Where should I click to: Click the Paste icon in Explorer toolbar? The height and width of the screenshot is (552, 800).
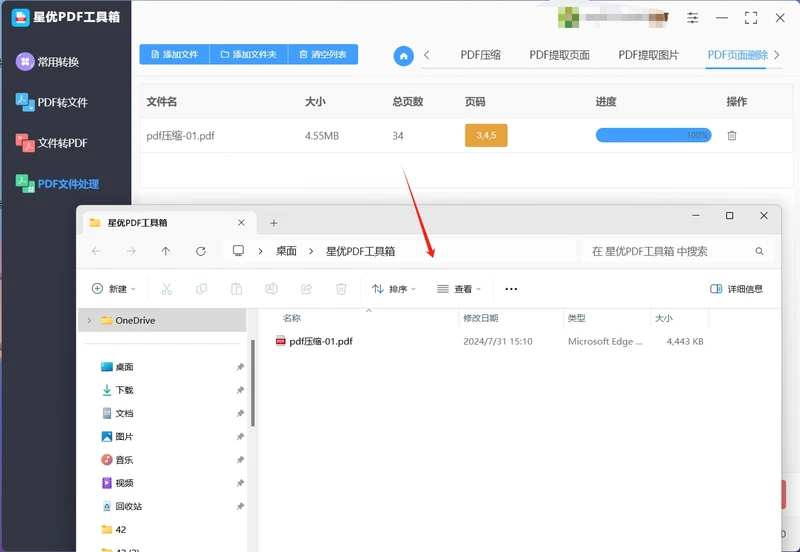tap(236, 289)
